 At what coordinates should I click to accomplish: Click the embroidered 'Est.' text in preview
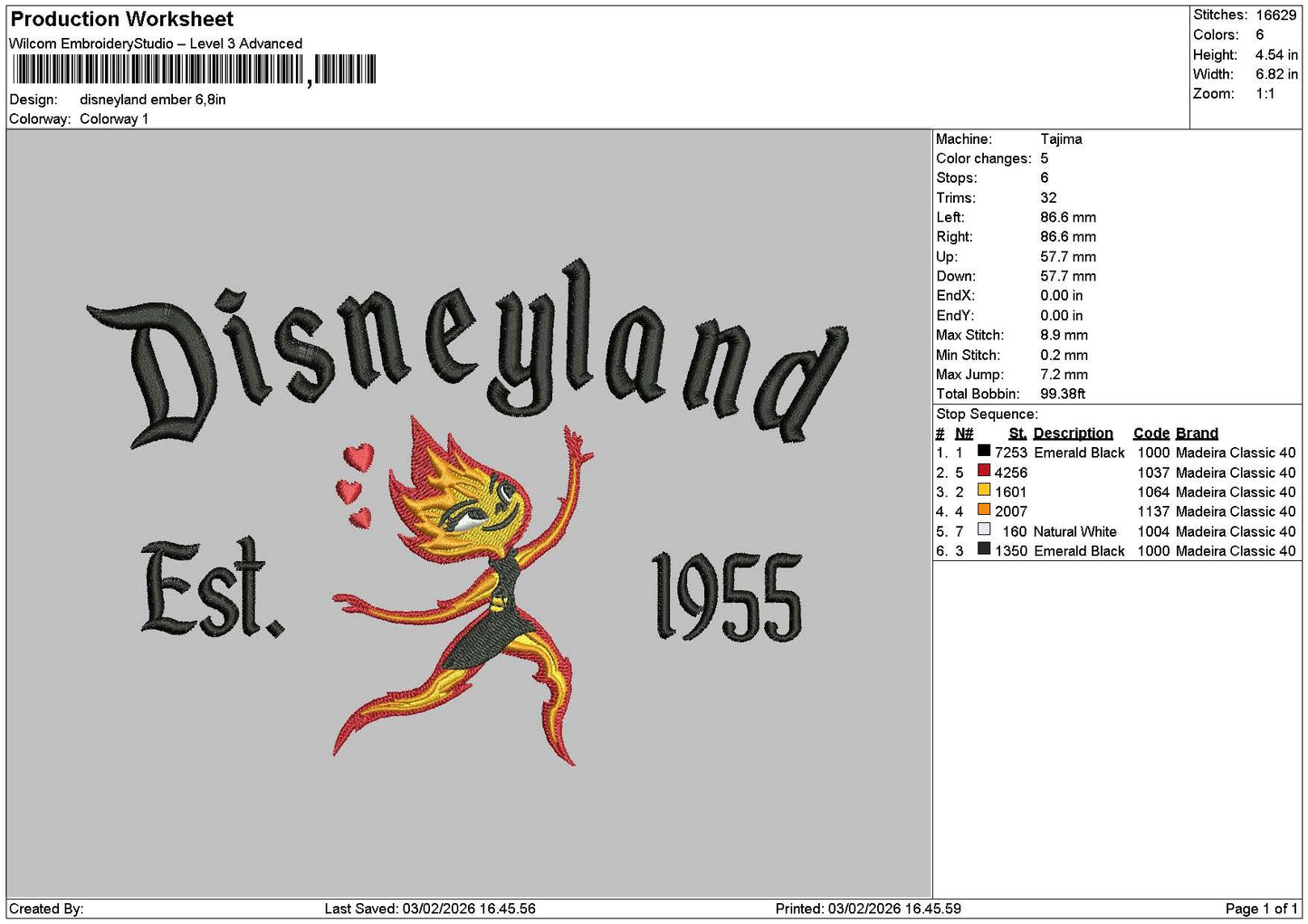pos(213,588)
